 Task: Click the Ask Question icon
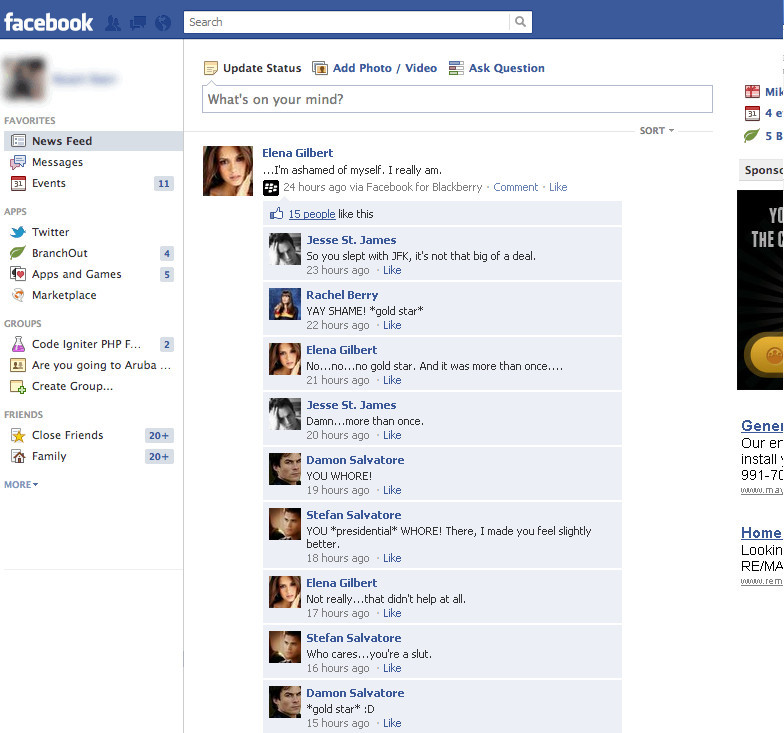pos(456,68)
